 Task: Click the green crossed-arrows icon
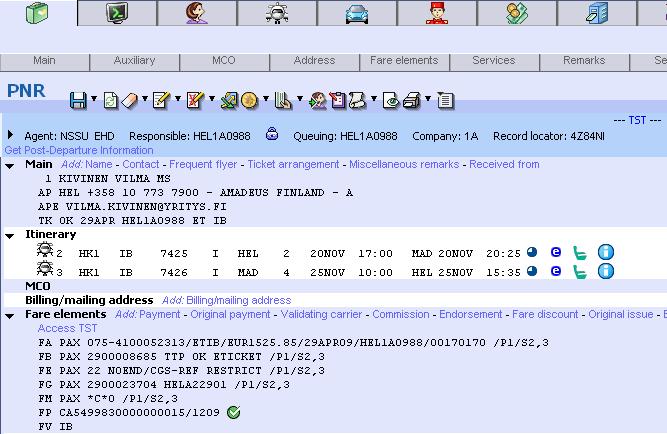(229, 100)
